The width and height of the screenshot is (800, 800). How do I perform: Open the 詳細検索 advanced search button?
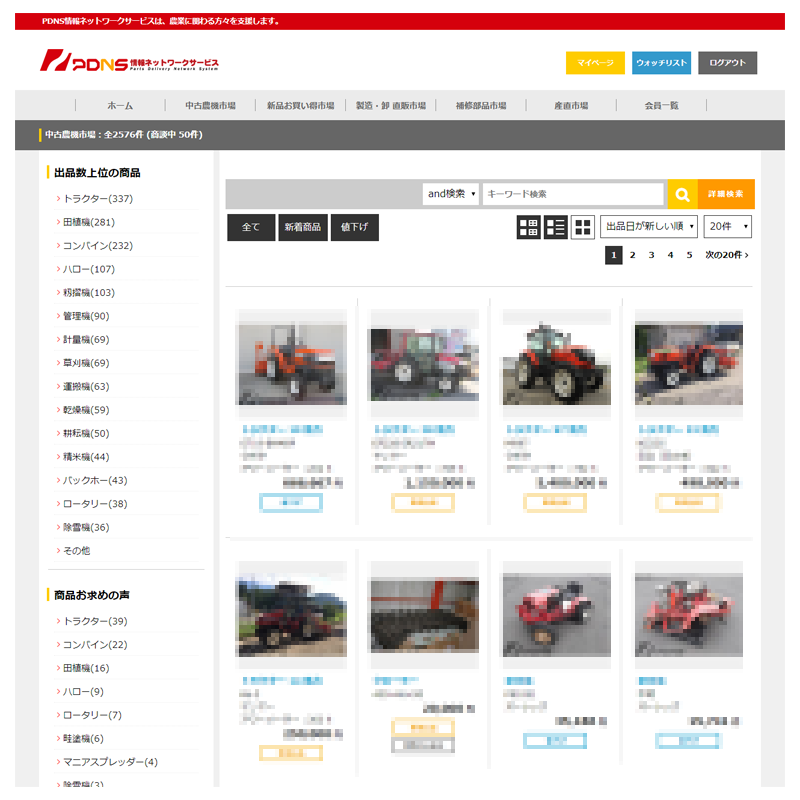(726, 194)
